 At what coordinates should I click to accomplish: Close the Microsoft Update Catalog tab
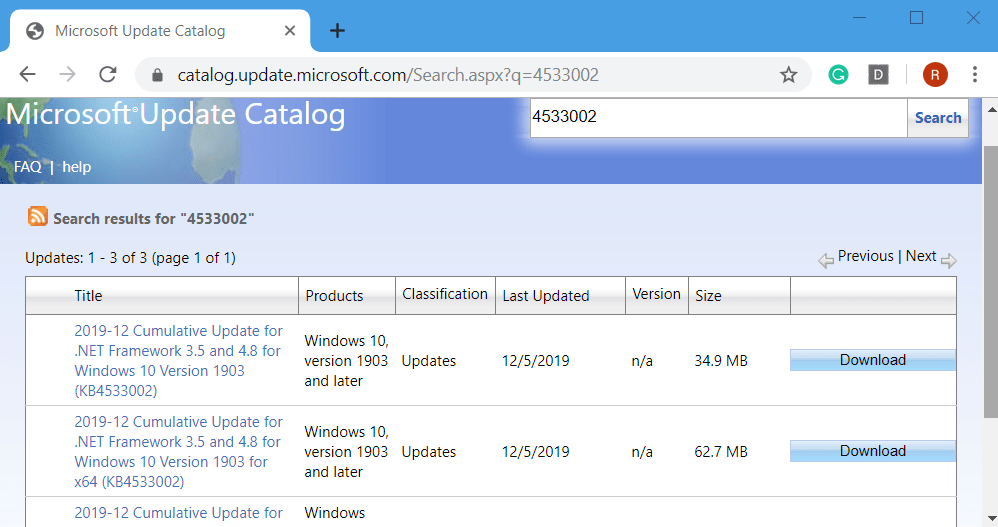[290, 31]
